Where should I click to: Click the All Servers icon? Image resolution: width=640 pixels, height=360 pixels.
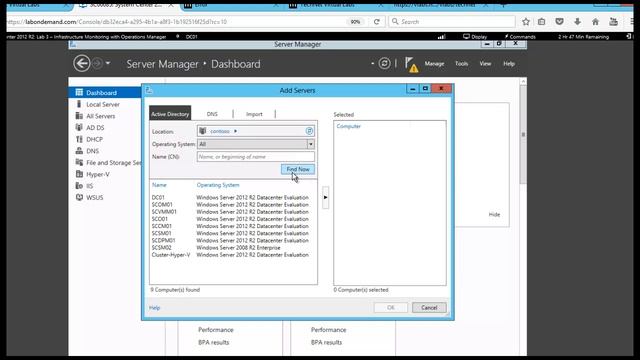click(79, 116)
